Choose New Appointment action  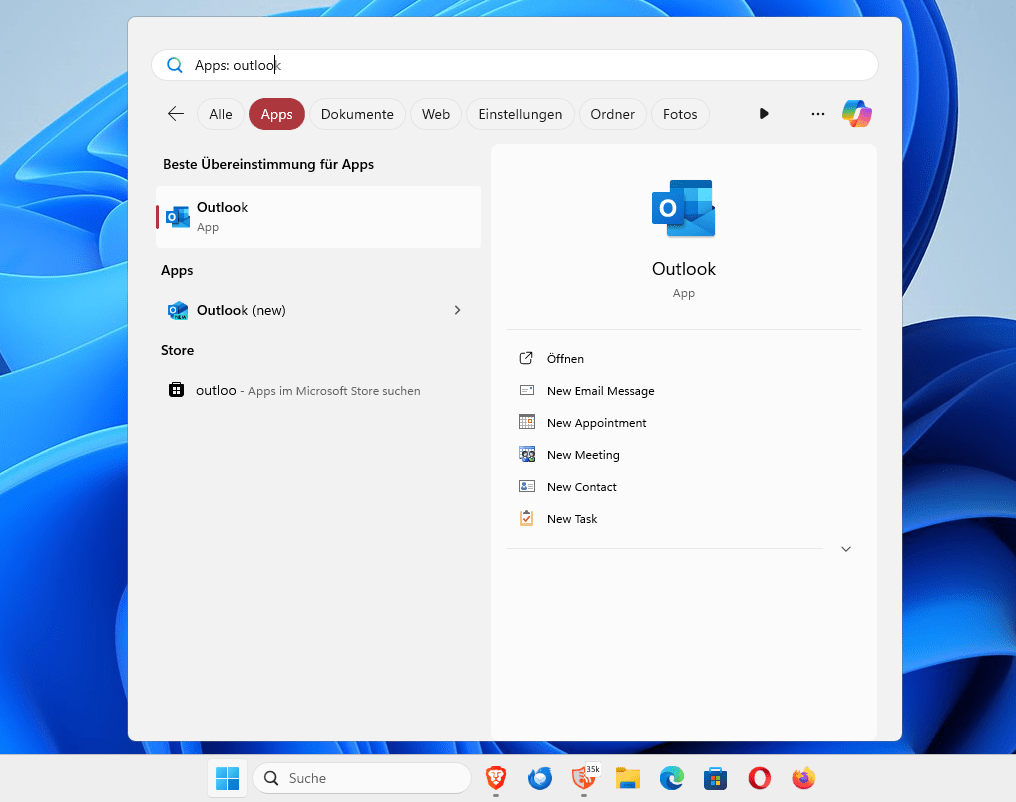[597, 422]
